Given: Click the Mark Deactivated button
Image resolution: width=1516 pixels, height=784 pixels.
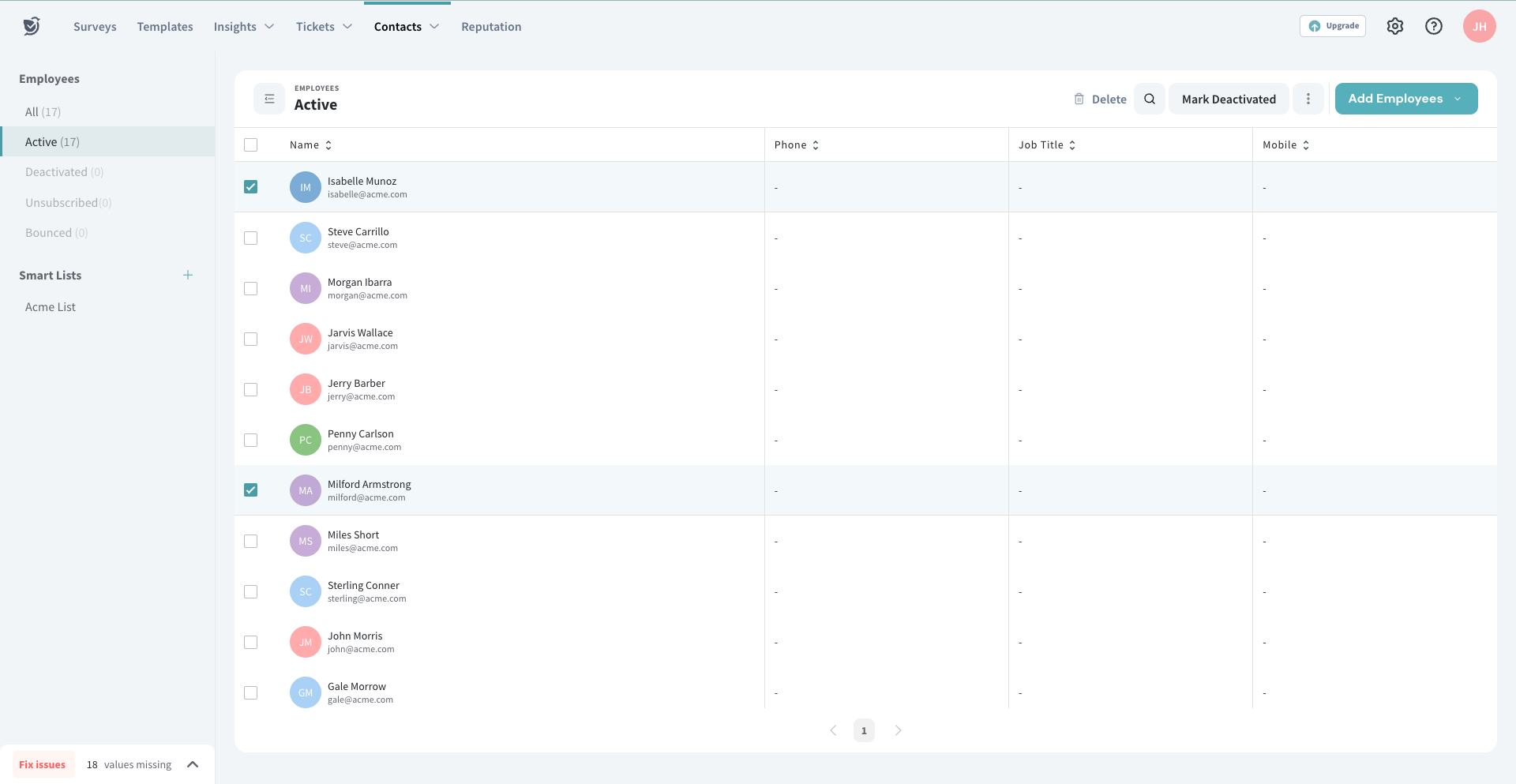Looking at the screenshot, I should (1228, 99).
